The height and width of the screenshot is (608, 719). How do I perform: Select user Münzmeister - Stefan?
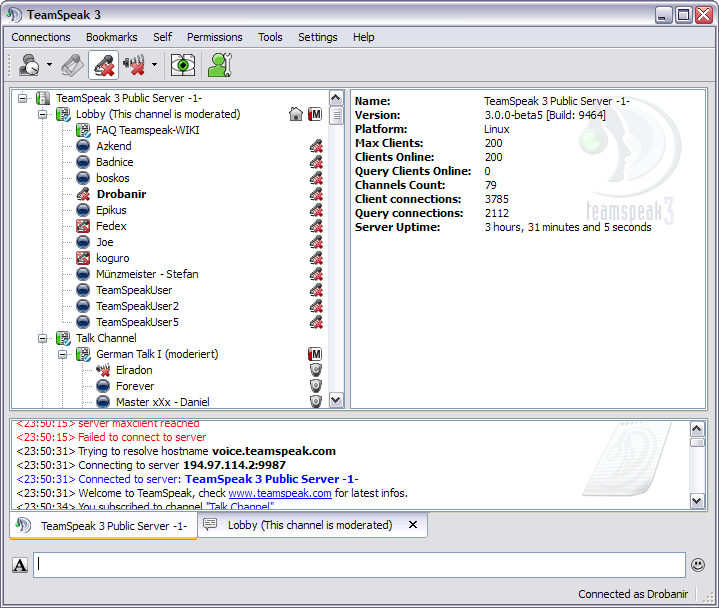point(147,274)
